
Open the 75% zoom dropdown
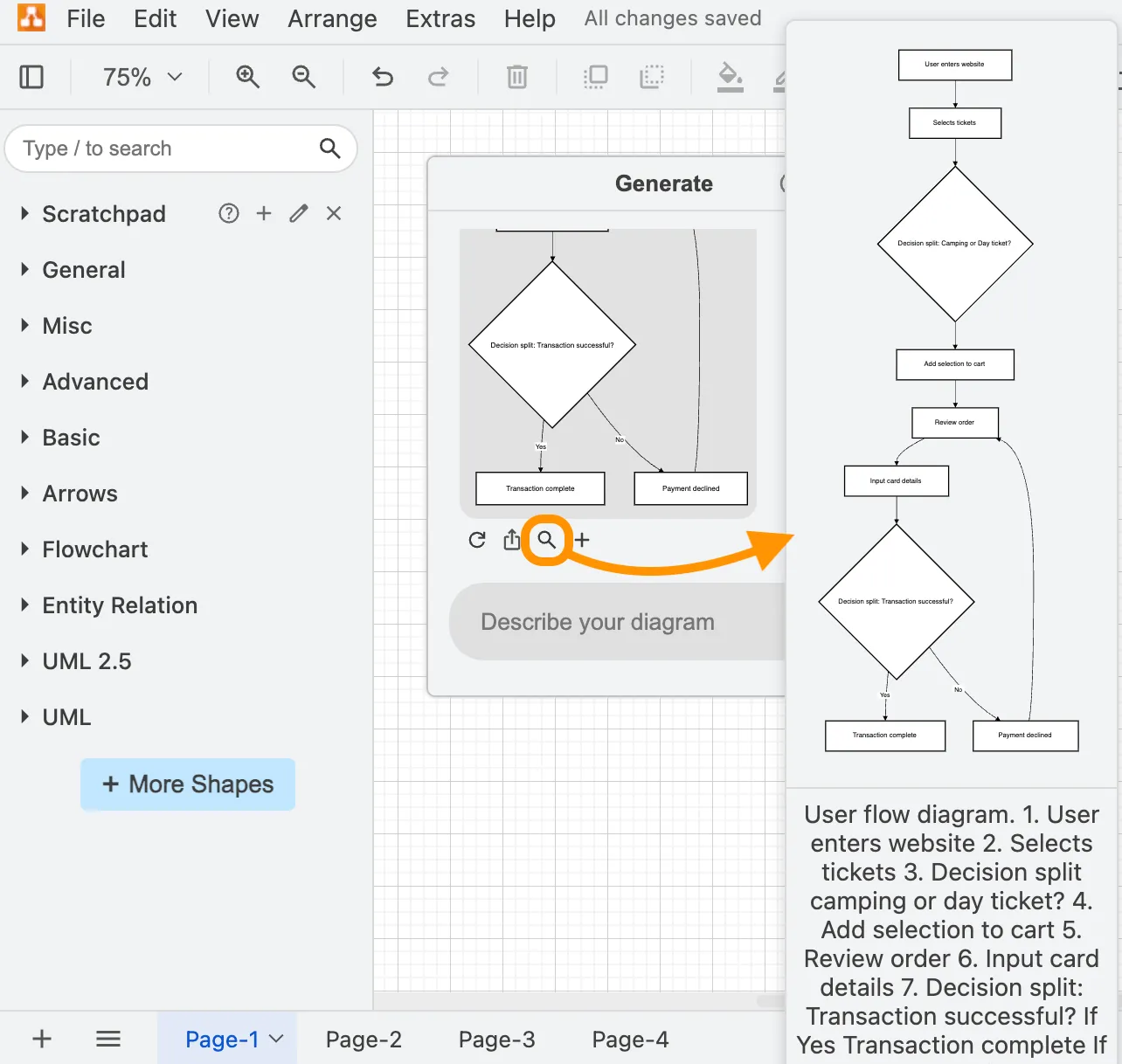(x=142, y=77)
